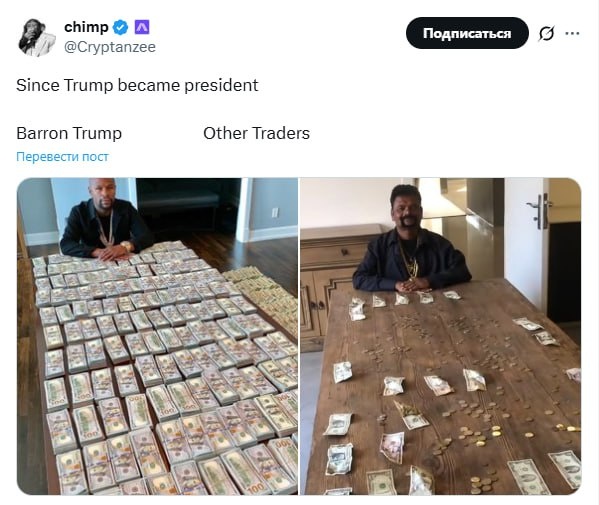The height and width of the screenshot is (505, 599).
Task: Open the right photo with coins table
Action: click(440, 336)
